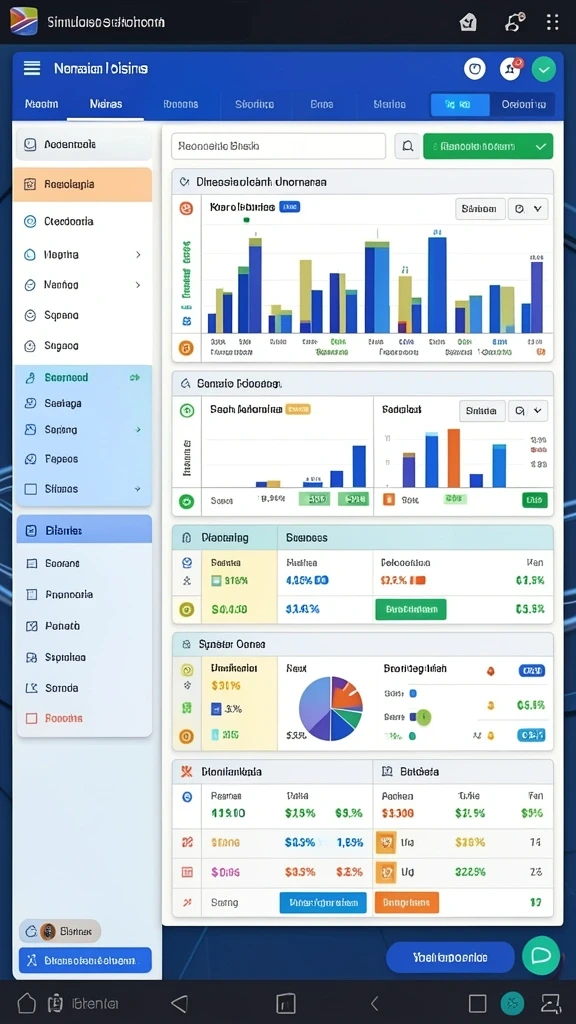
Task: Toggle the red checkbox beside Roootia in the sidebar
Action: [31, 718]
